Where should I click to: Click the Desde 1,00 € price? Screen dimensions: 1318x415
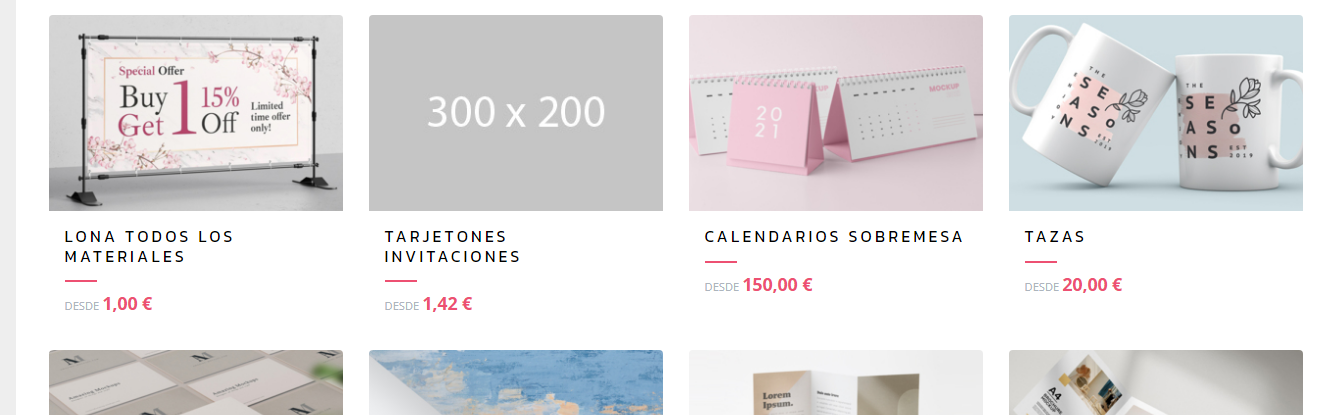pyautogui.click(x=108, y=304)
